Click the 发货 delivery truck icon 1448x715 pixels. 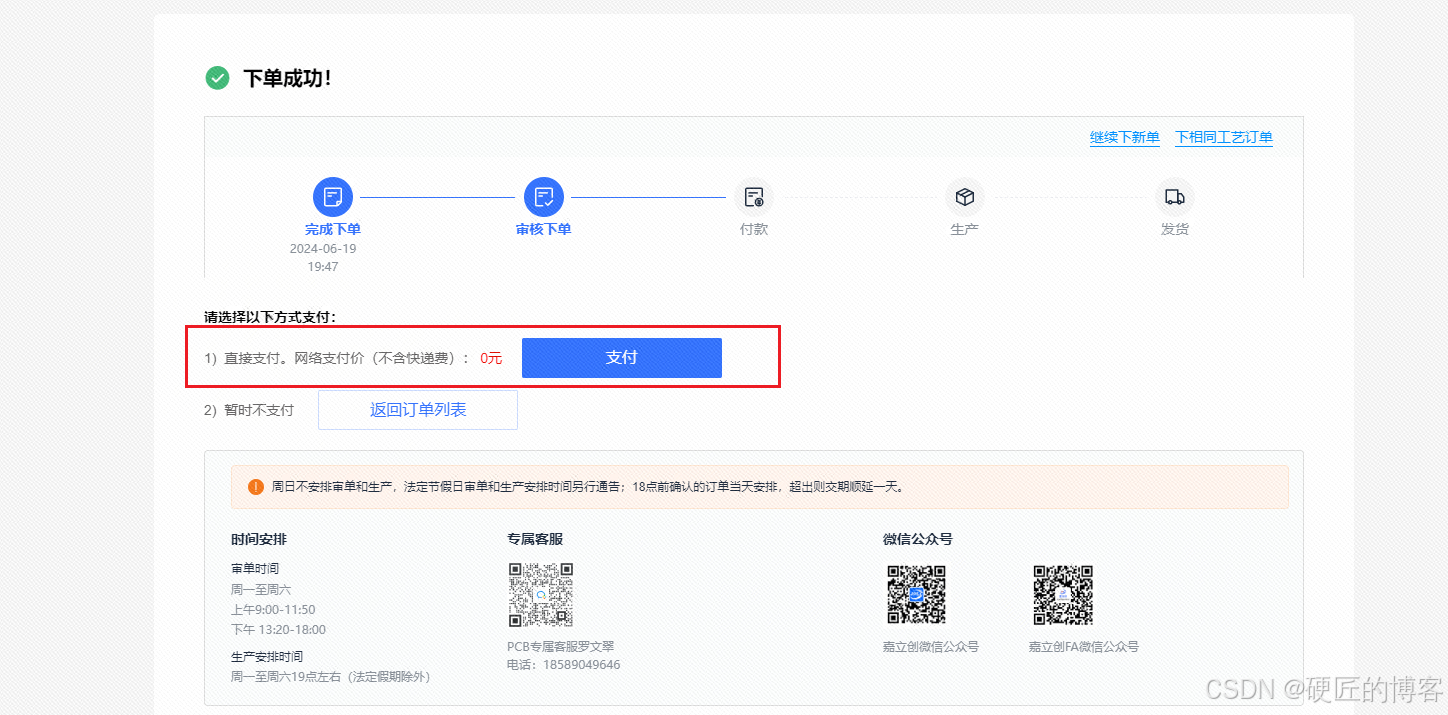coord(1175,197)
